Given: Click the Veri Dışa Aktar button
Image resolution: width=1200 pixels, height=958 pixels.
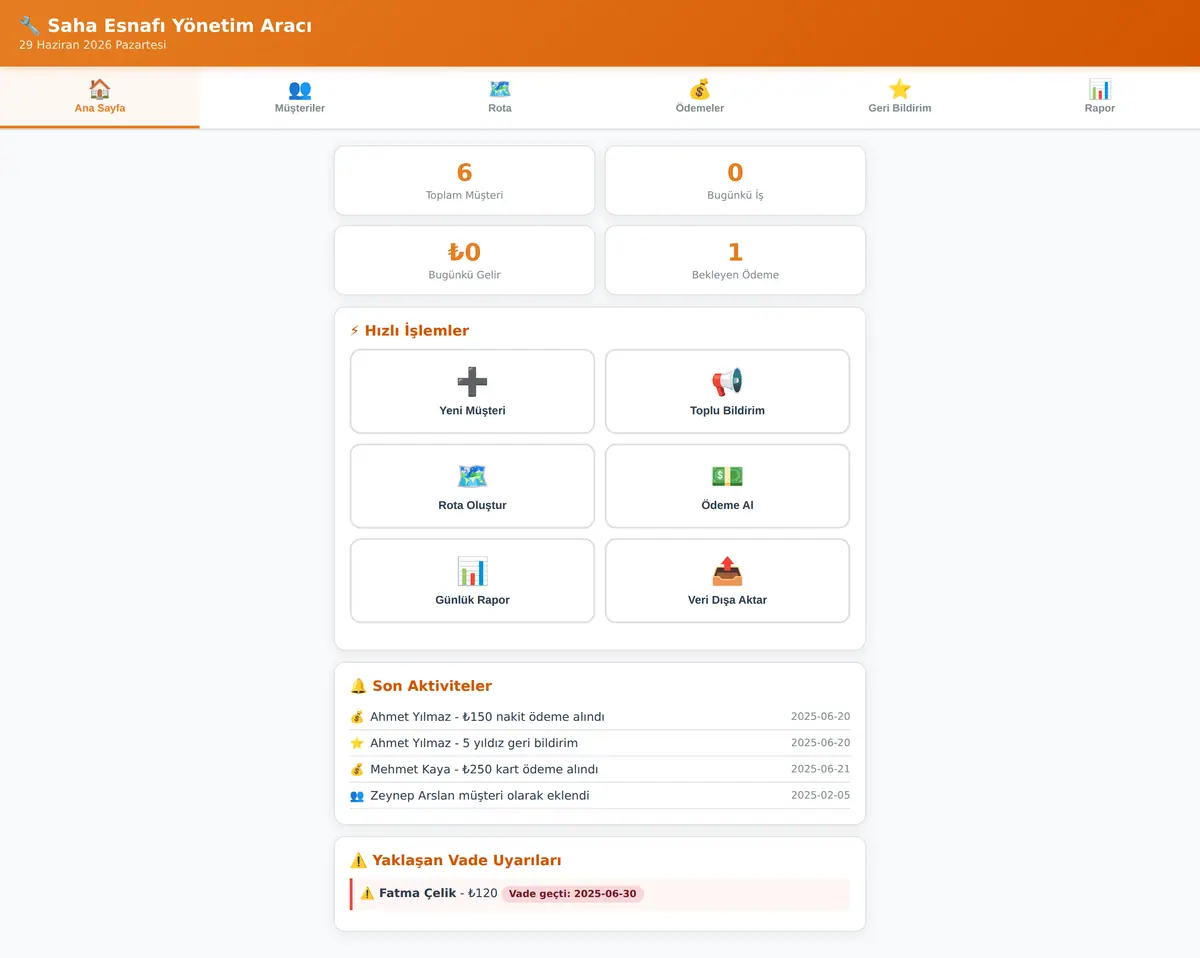Looking at the screenshot, I should point(727,581).
